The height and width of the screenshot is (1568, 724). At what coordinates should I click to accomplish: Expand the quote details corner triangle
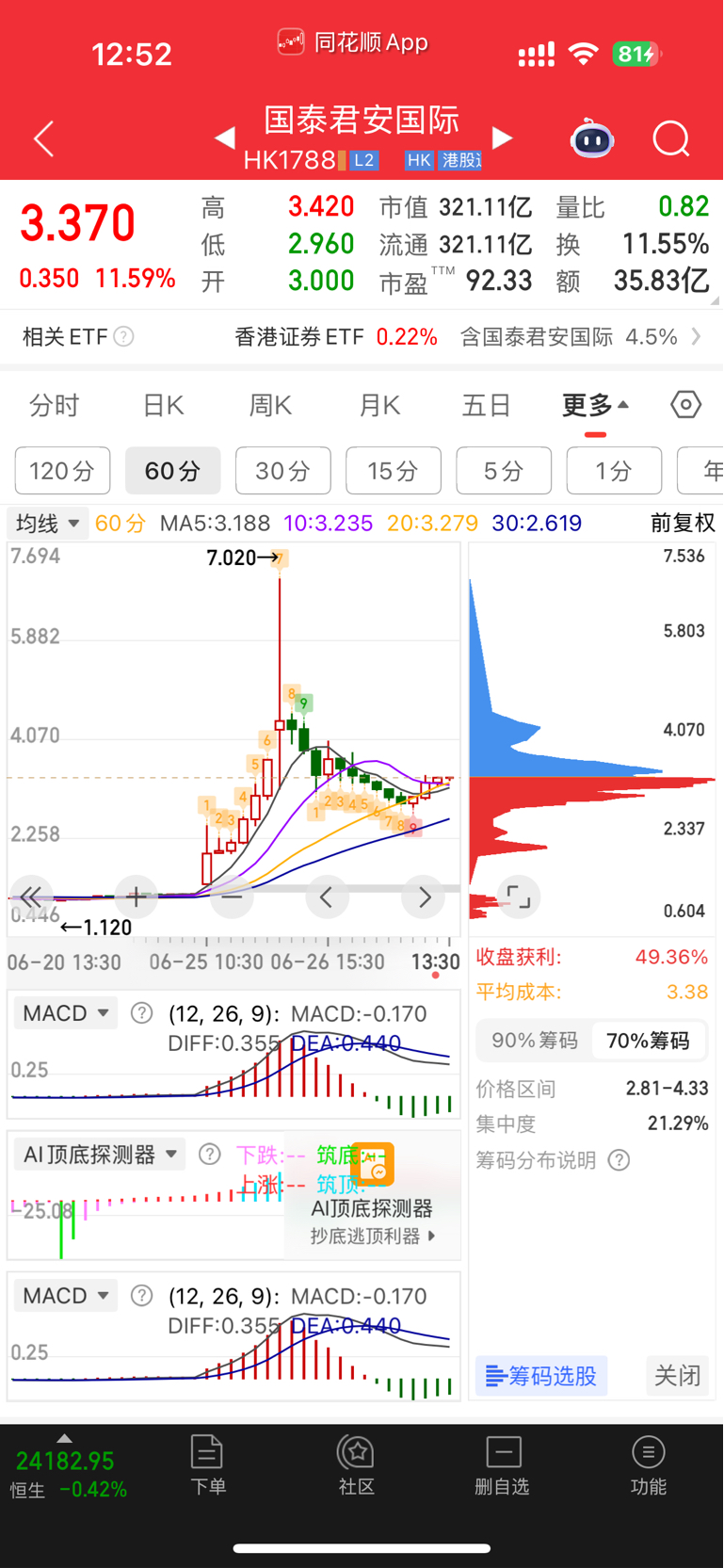[715, 300]
